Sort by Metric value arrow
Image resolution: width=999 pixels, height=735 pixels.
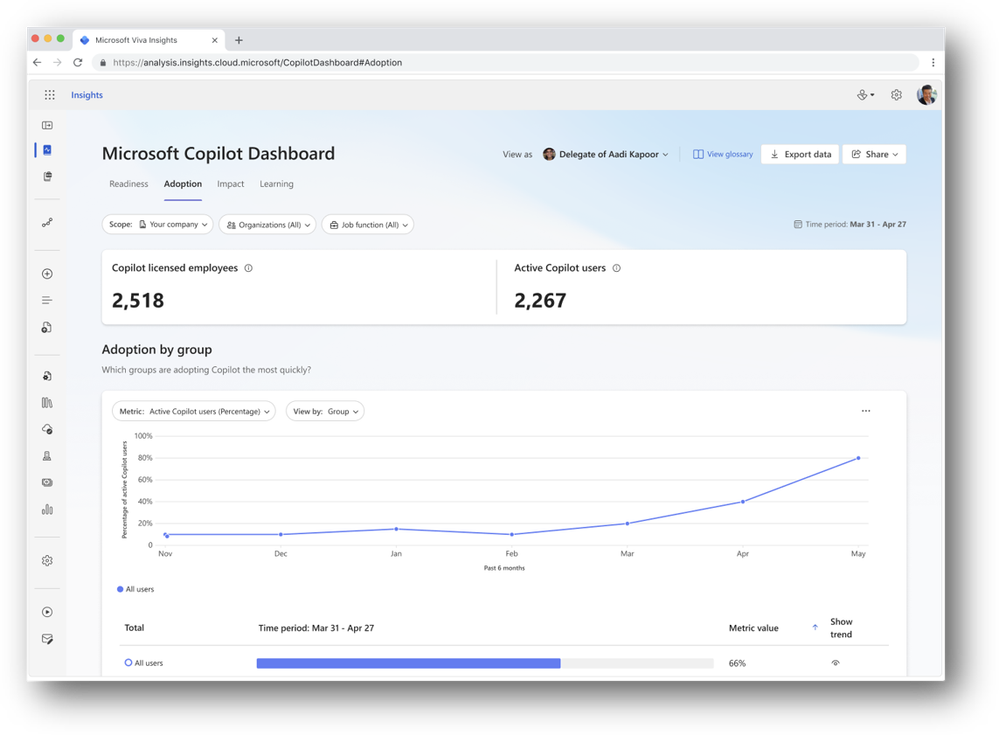pos(815,627)
